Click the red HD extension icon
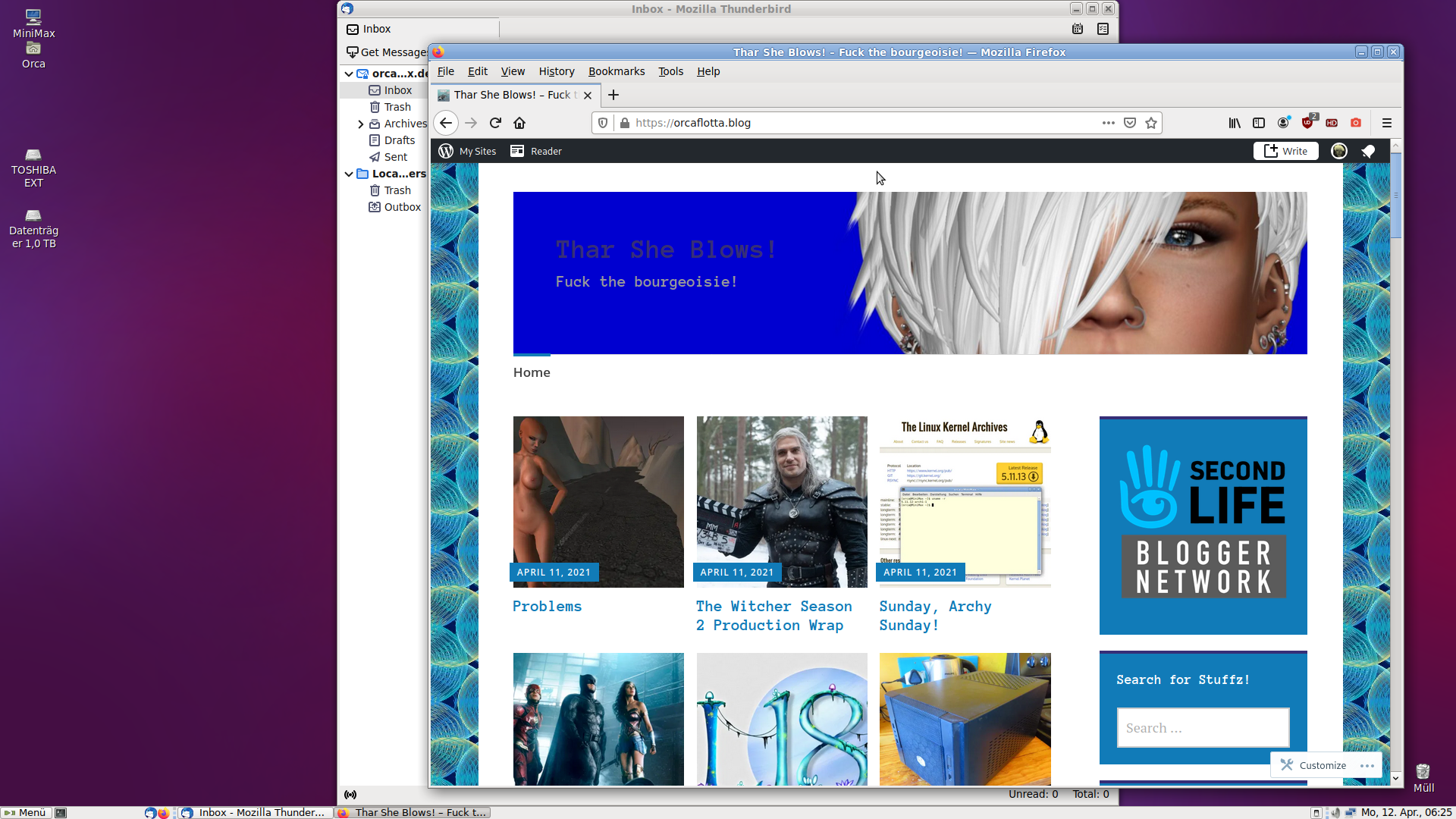This screenshot has height=819, width=1456. [x=1332, y=123]
